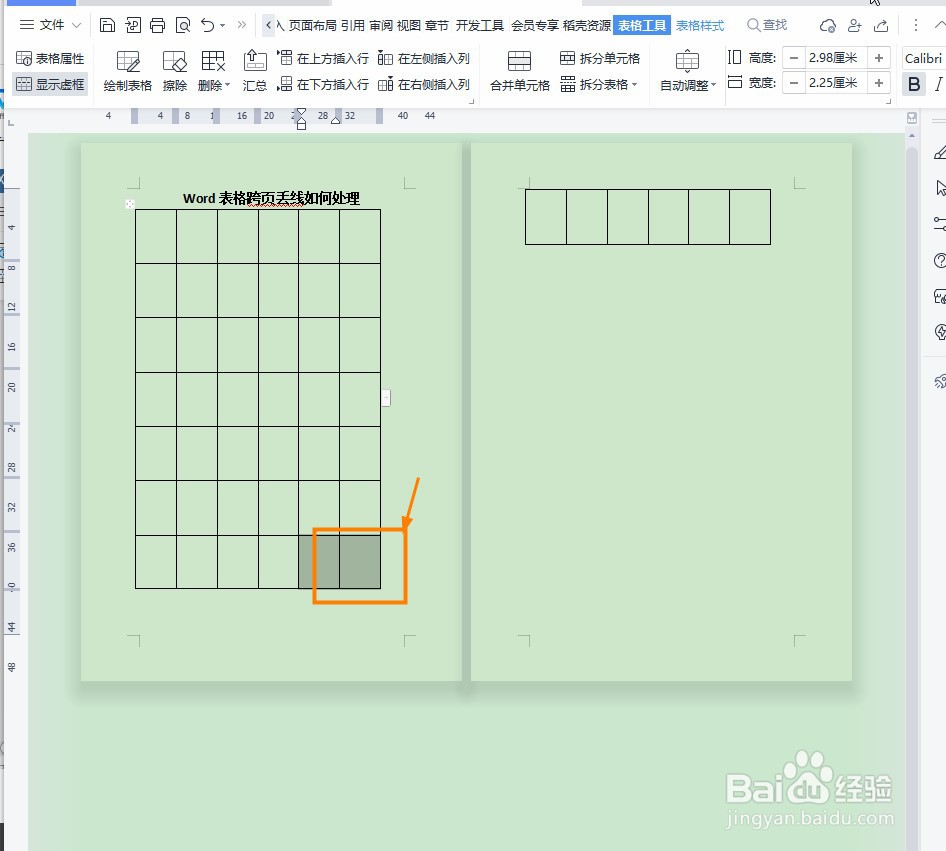Click the 宽度 value field 2.25厘米

click(836, 83)
